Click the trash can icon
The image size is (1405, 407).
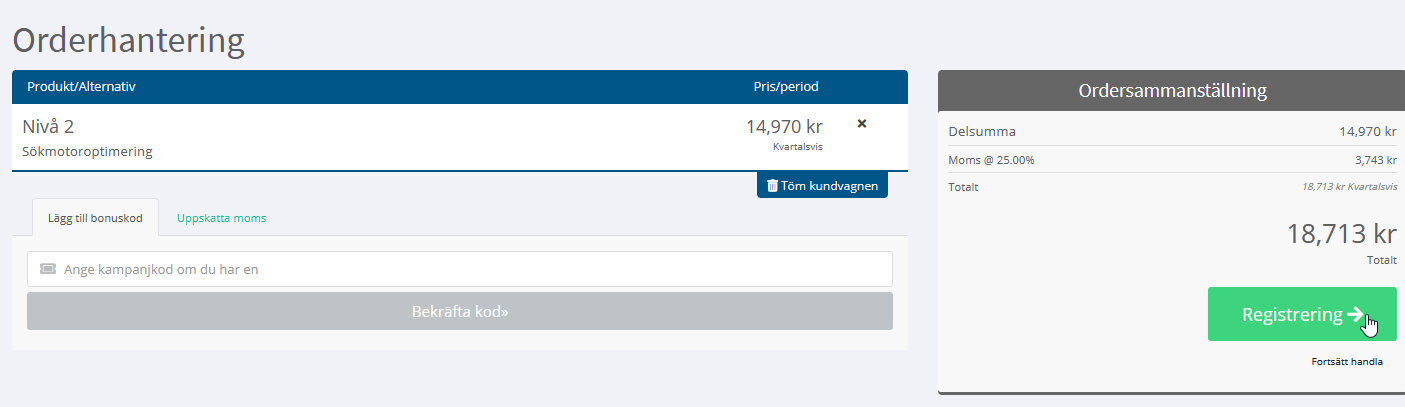pyautogui.click(x=772, y=185)
